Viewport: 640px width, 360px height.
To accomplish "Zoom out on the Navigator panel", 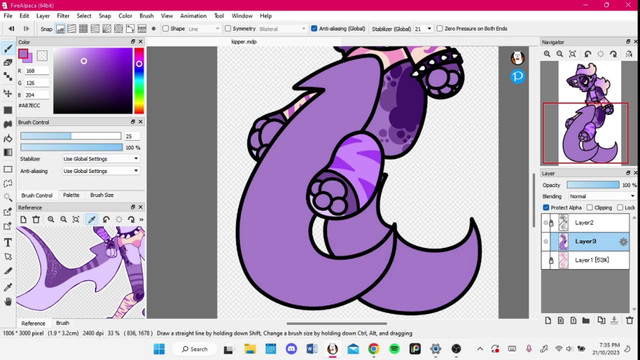I will 560,54.
